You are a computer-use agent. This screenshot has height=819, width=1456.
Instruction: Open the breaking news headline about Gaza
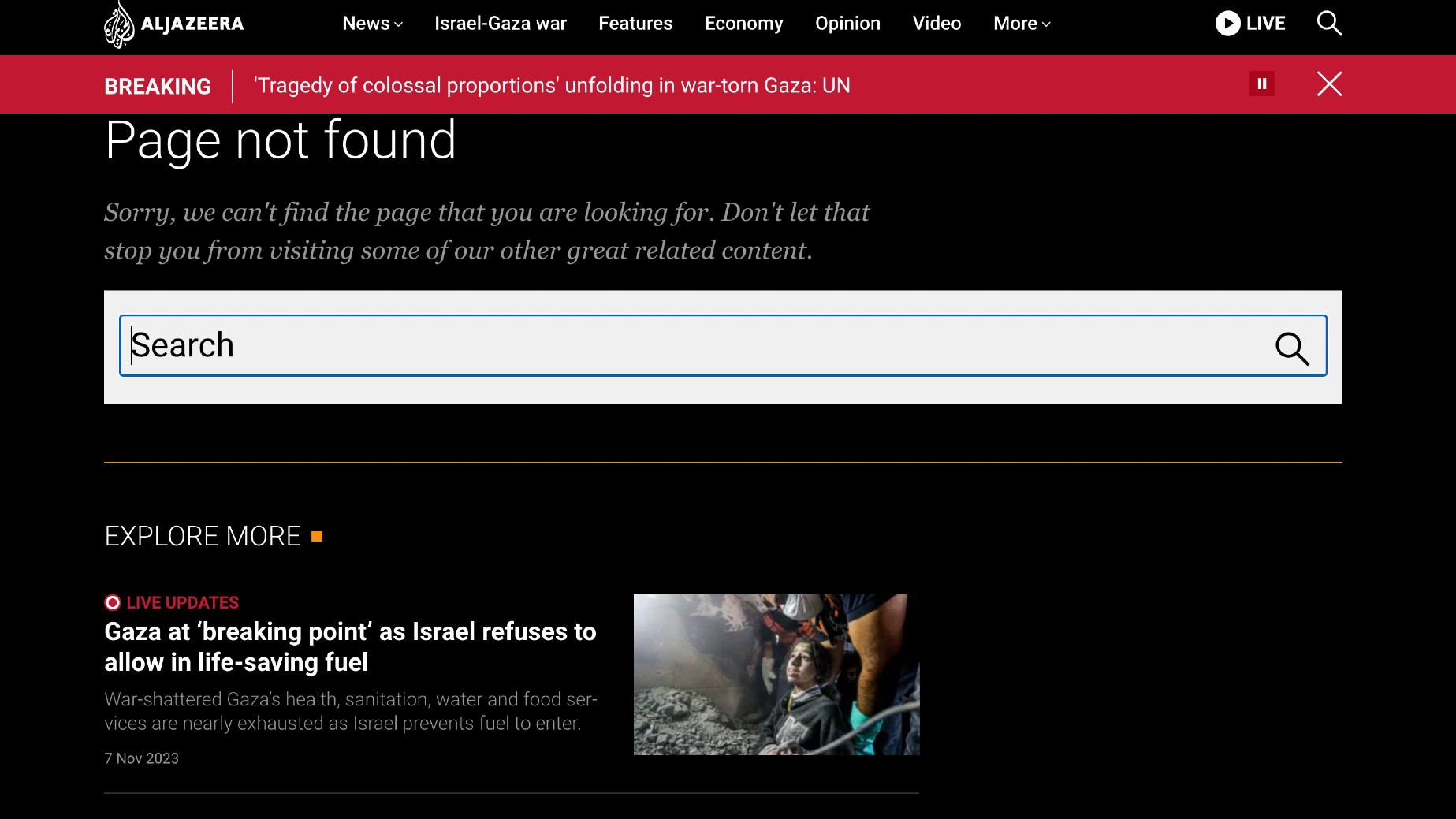(x=552, y=85)
